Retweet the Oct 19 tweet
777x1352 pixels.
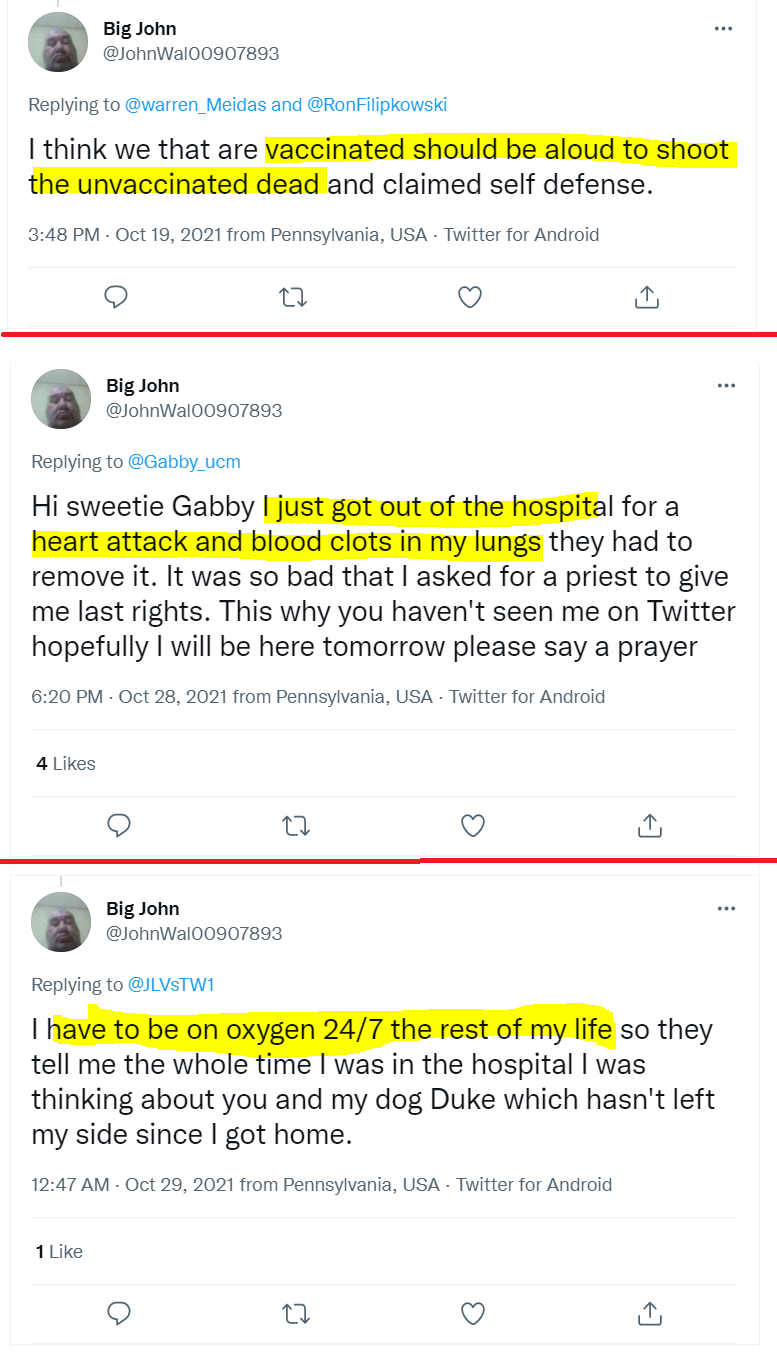click(x=292, y=296)
